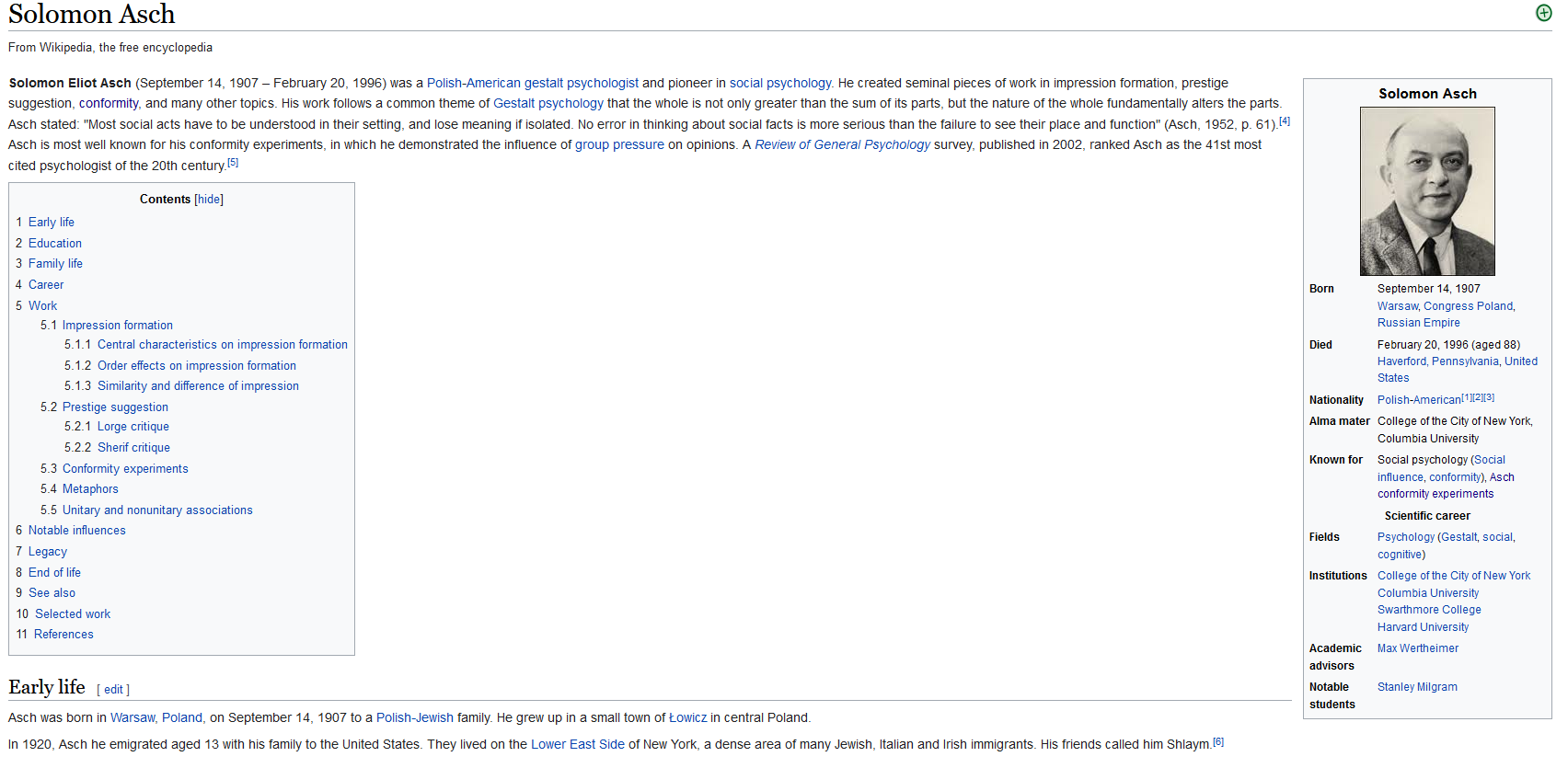This screenshot has height=768, width=1568.
Task: Go to Education section in contents
Action: [x=55, y=244]
